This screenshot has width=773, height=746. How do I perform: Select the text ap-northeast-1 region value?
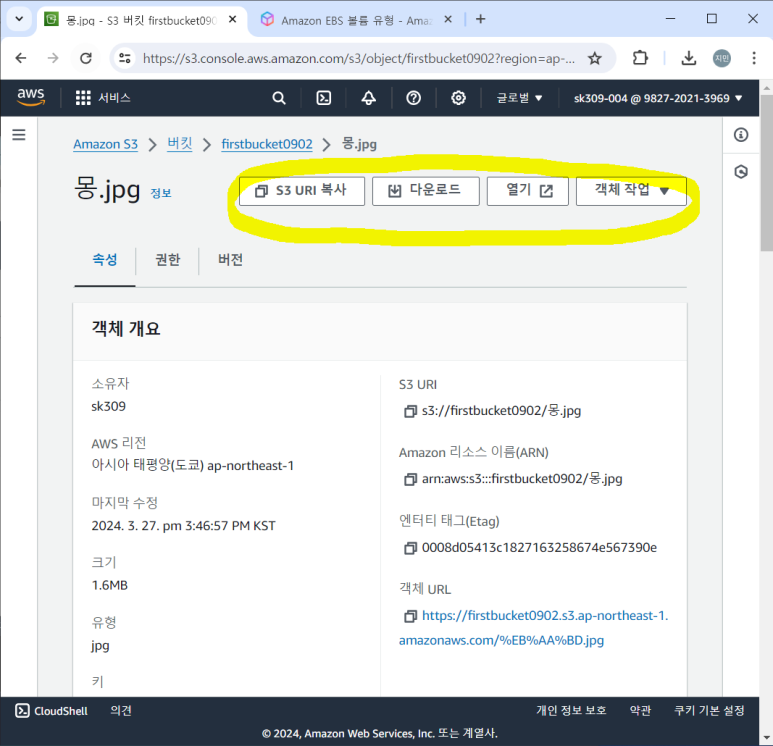(250, 466)
